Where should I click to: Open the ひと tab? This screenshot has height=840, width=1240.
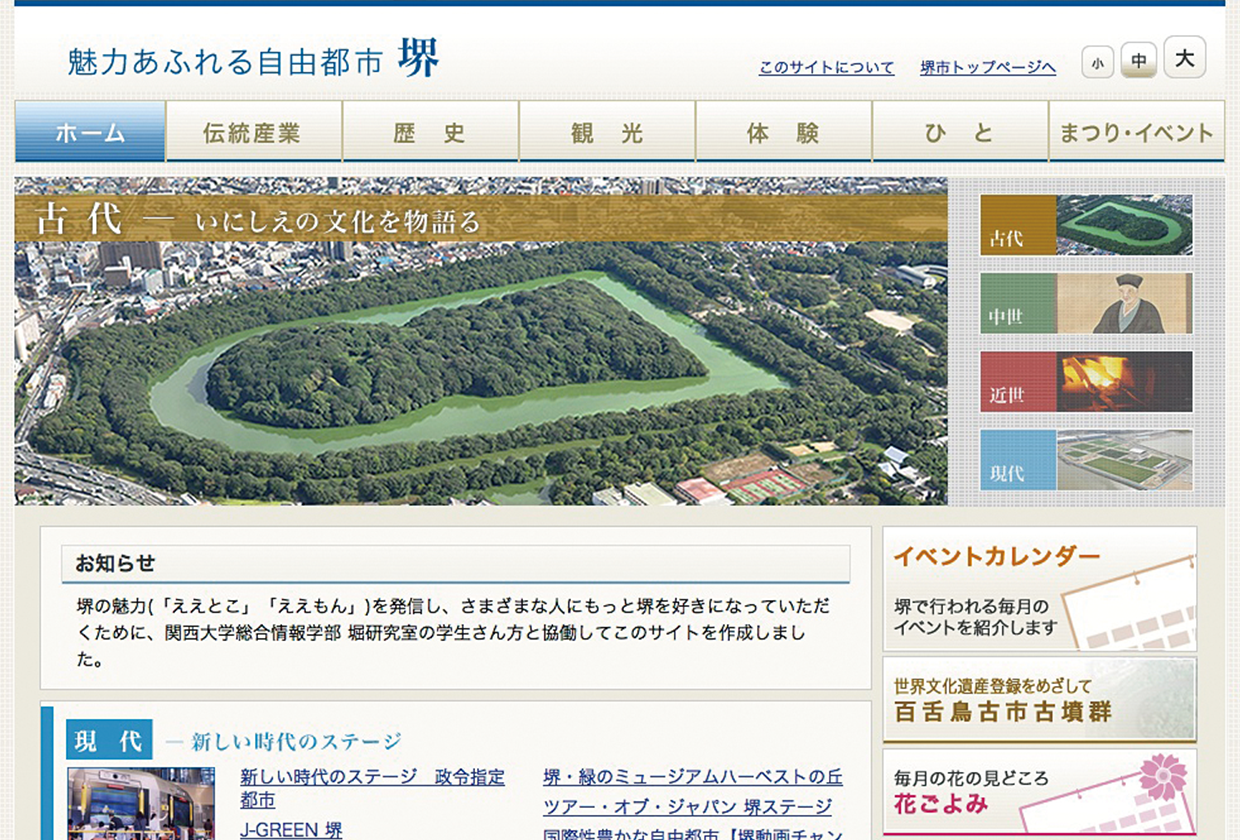(959, 132)
